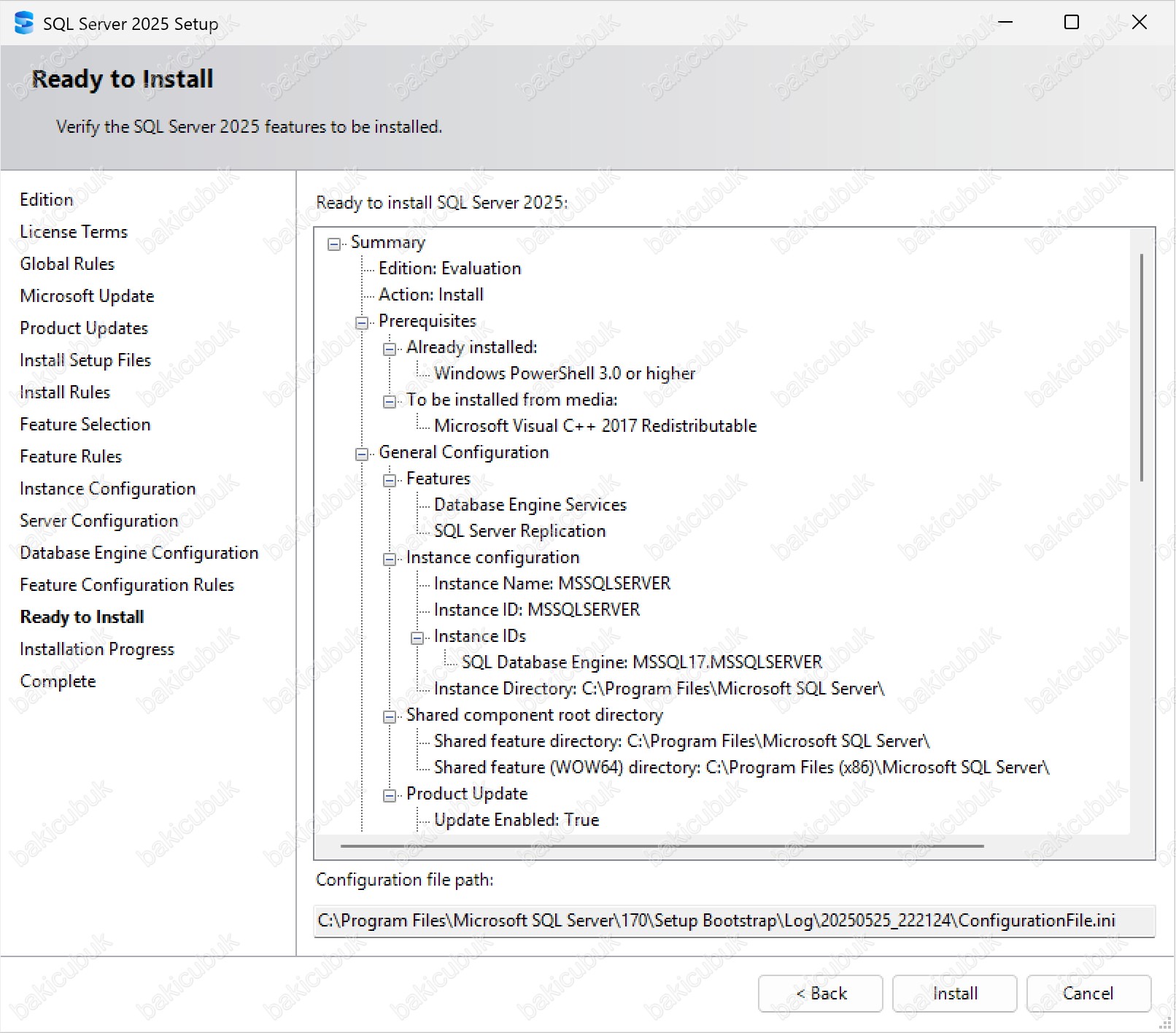Collapse the Features tree node
The image size is (1176, 1033).
point(389,480)
